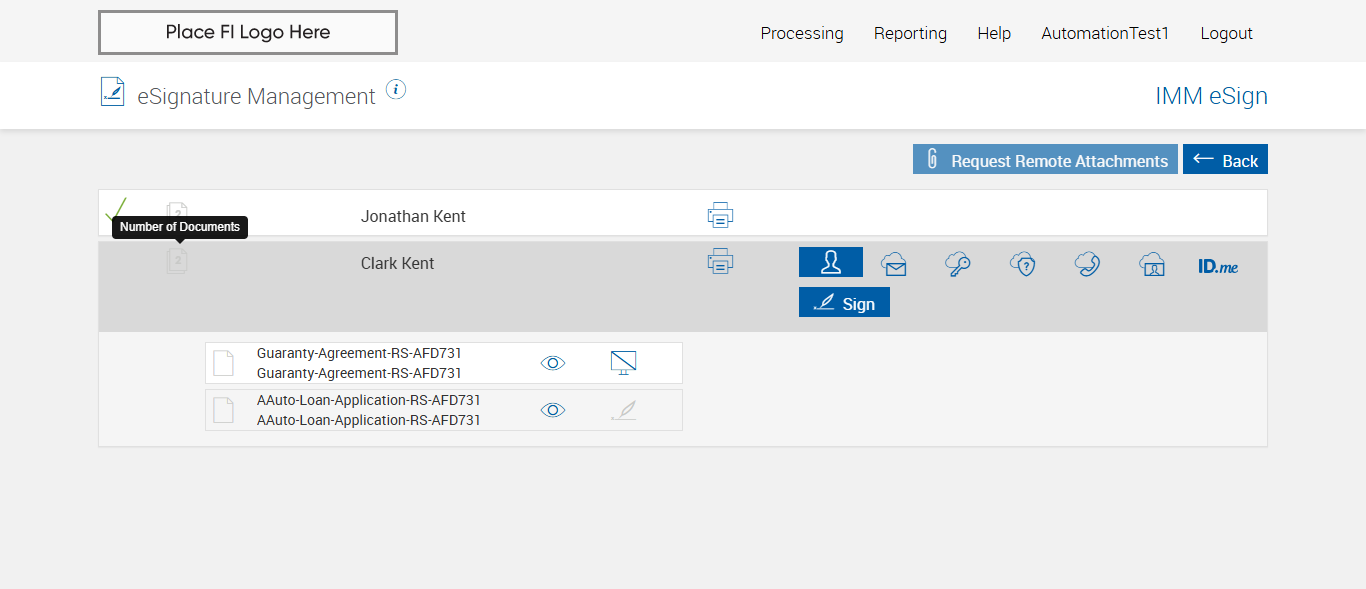
Task: Choose ID.me verification option
Action: coord(1218,266)
